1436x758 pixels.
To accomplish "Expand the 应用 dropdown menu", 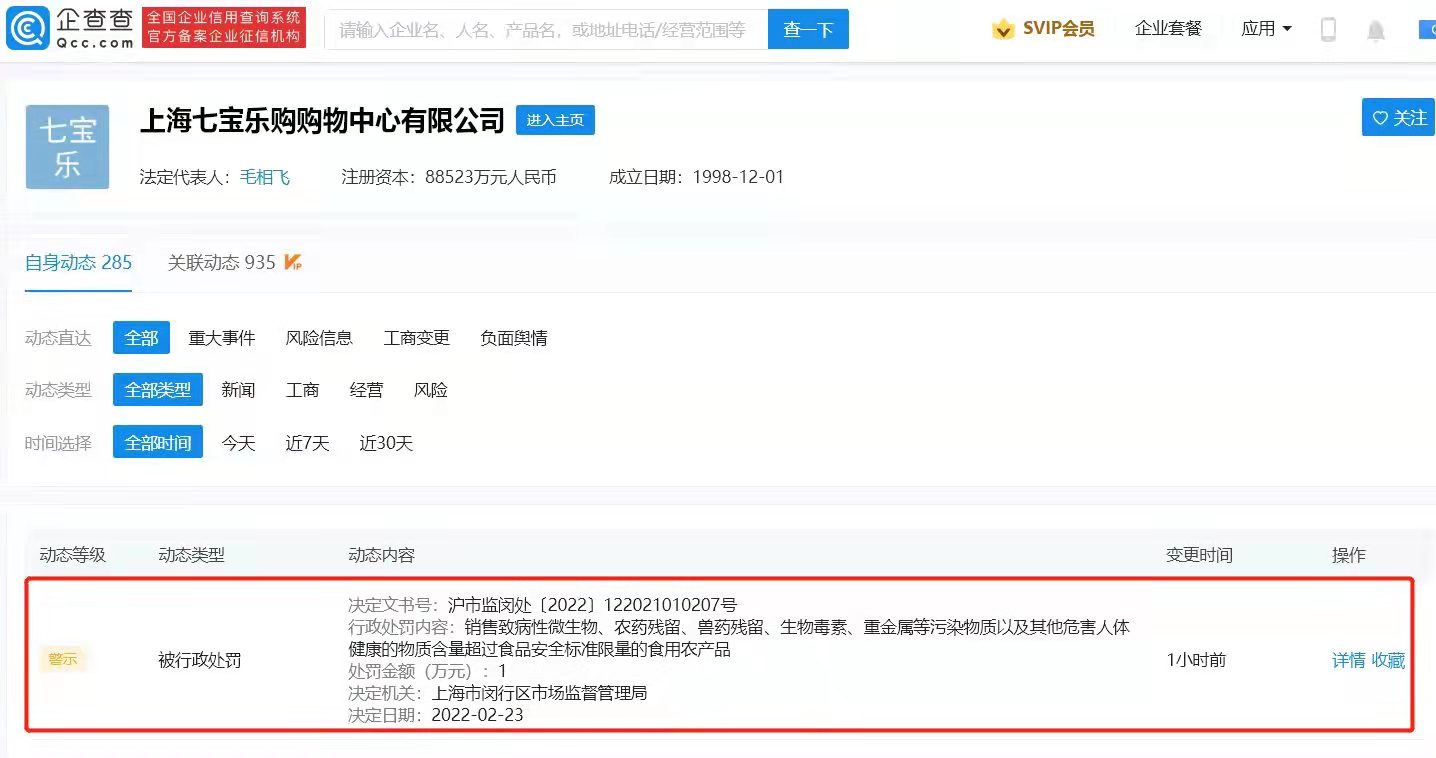I will coord(1266,29).
